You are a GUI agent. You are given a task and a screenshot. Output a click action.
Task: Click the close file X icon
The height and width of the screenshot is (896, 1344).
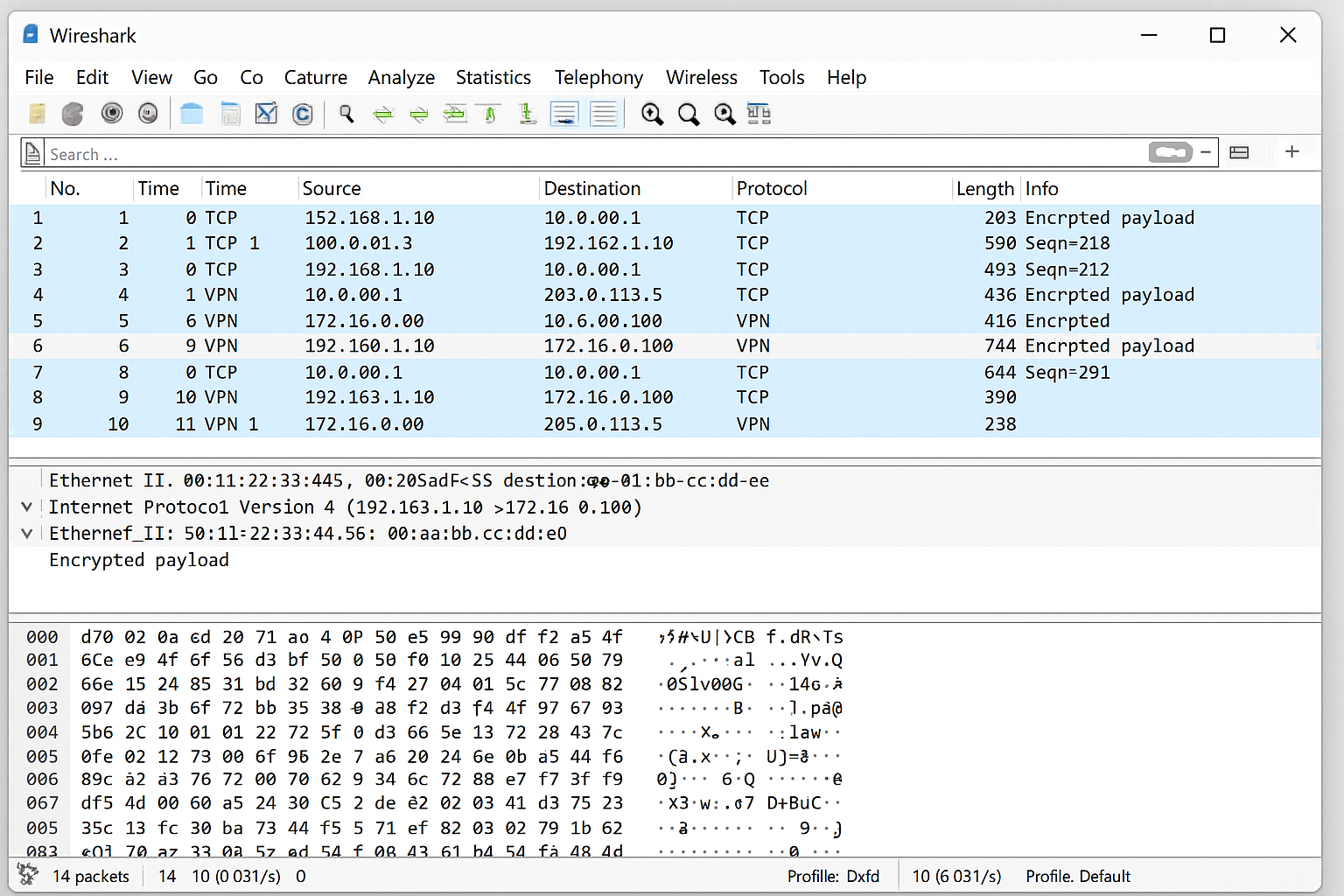tap(266, 113)
